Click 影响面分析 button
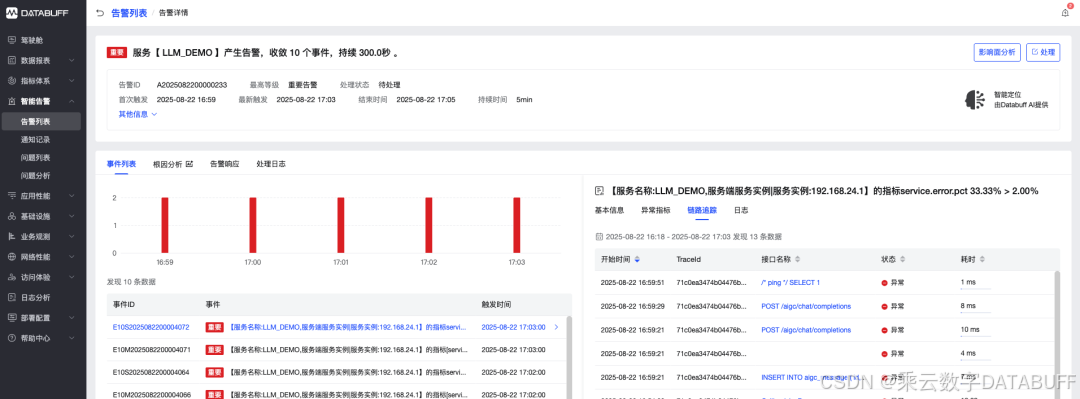 [997, 52]
